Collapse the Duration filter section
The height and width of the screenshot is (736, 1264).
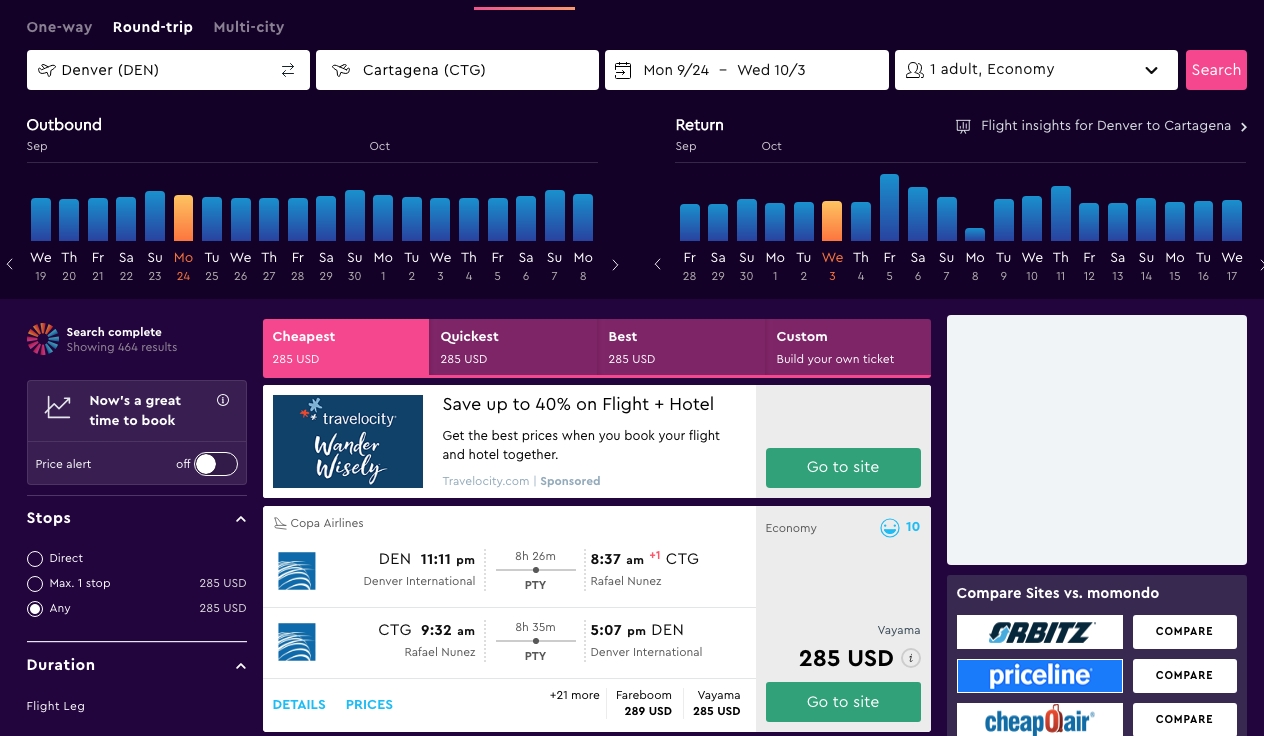coord(240,666)
